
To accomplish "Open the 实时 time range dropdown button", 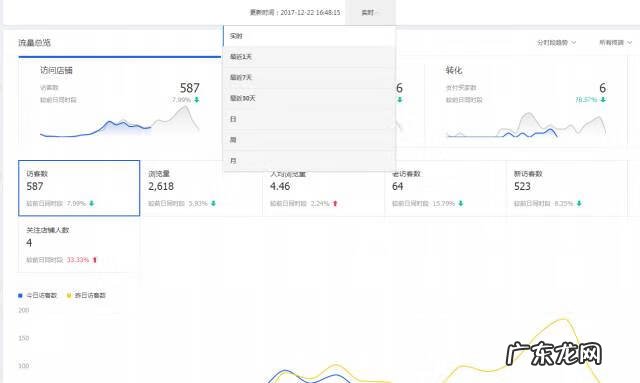I will (x=370, y=12).
